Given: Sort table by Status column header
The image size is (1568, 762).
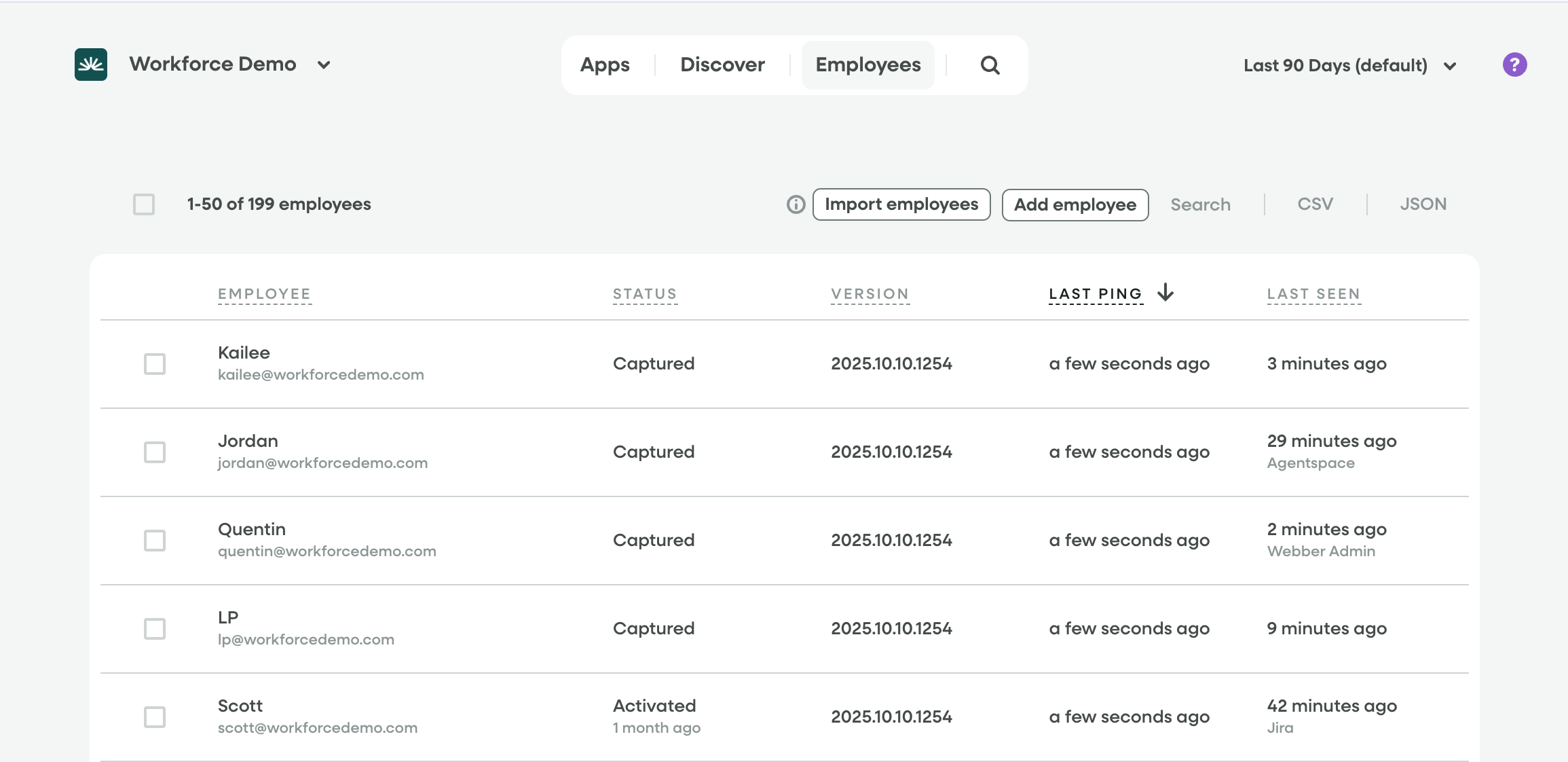Looking at the screenshot, I should pyautogui.click(x=644, y=294).
